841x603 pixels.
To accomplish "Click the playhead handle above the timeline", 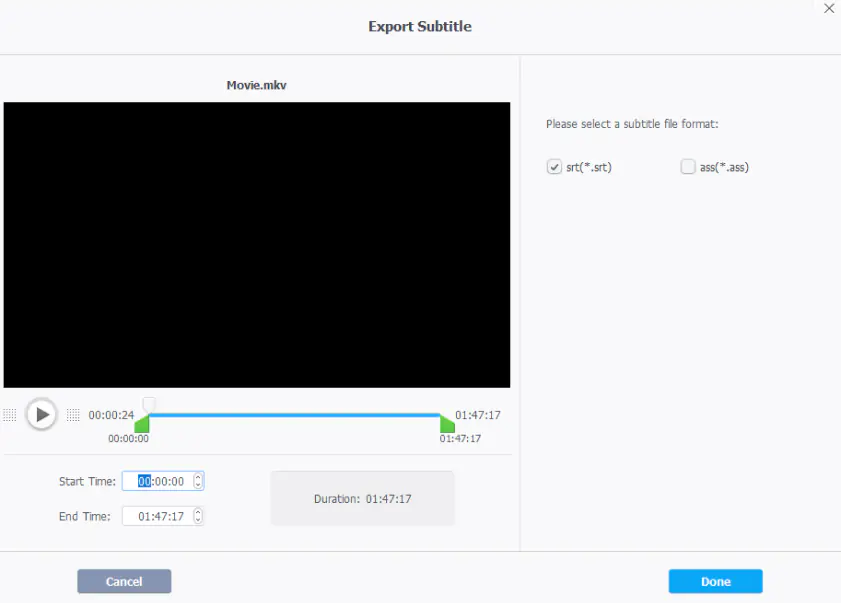I will coord(149,404).
